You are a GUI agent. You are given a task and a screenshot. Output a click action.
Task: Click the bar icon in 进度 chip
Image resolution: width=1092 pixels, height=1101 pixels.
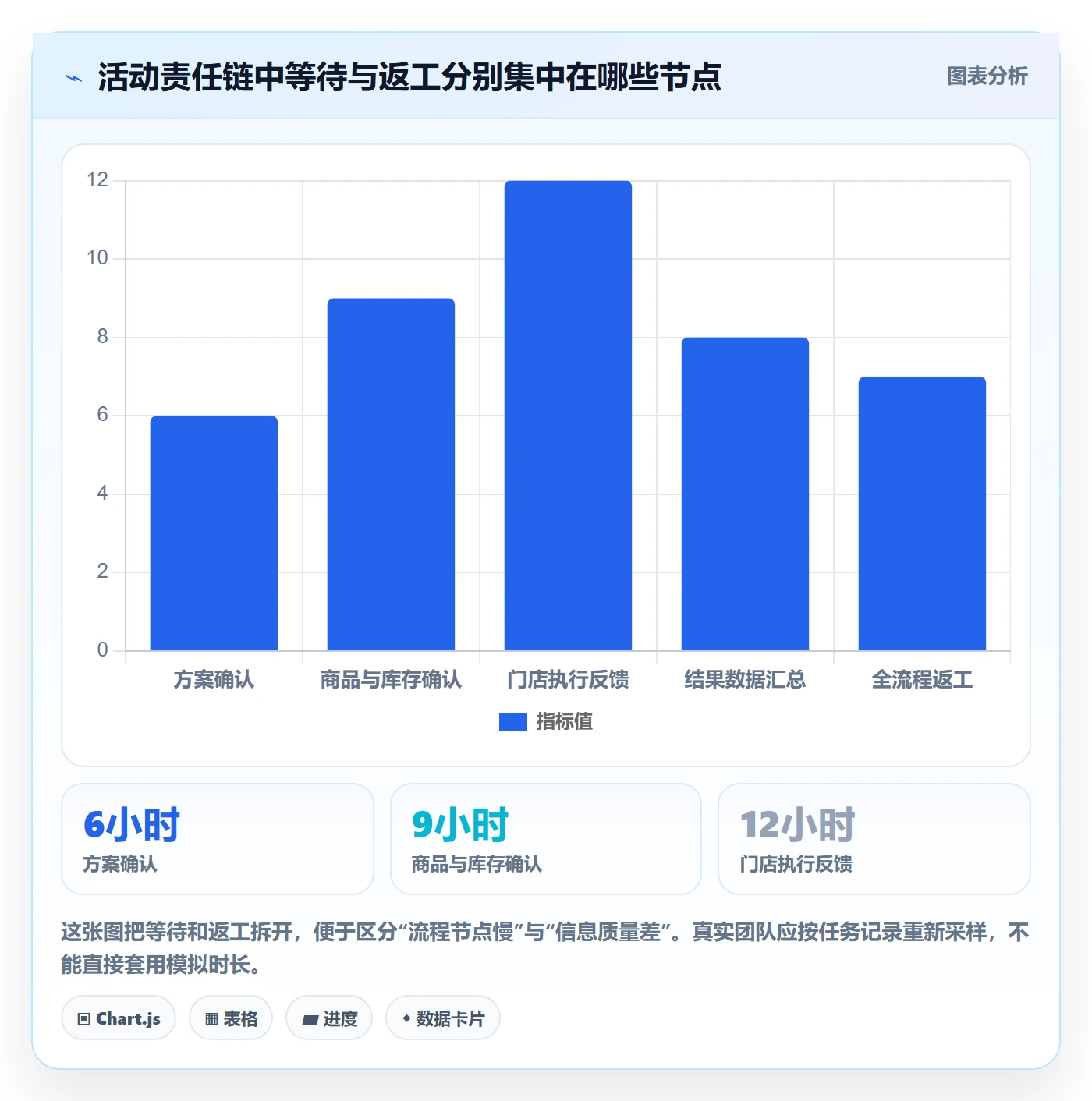coord(310,1020)
